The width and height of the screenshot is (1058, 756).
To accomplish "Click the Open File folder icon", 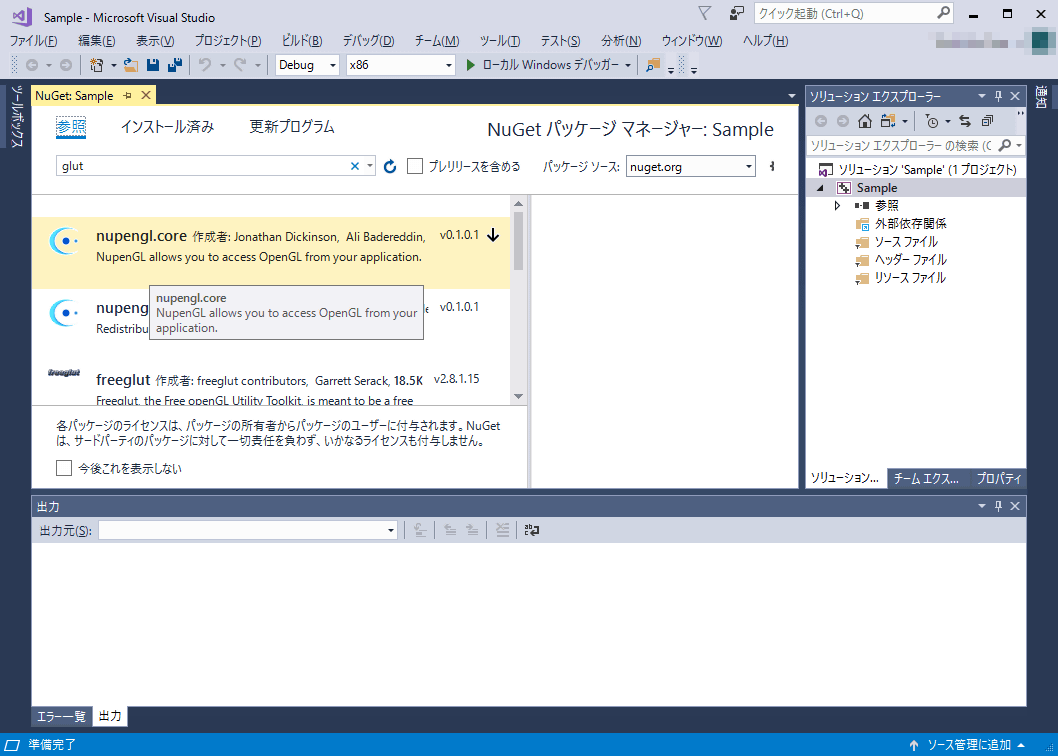I will [x=131, y=65].
